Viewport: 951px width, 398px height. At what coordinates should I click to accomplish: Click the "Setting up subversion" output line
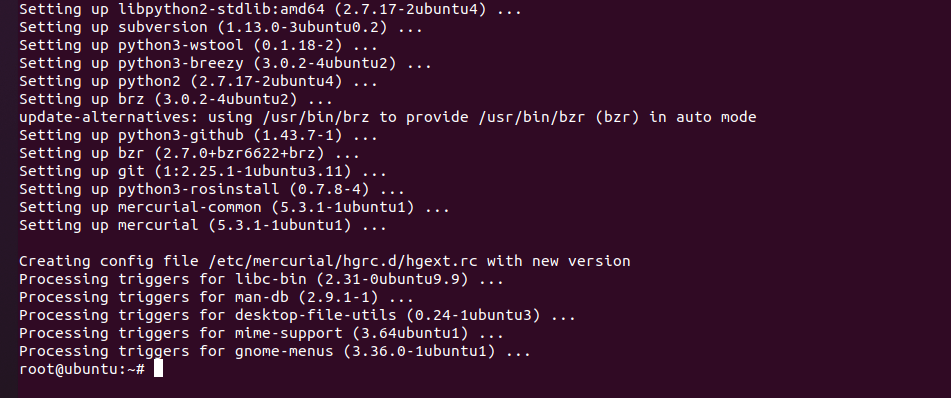coord(221,27)
